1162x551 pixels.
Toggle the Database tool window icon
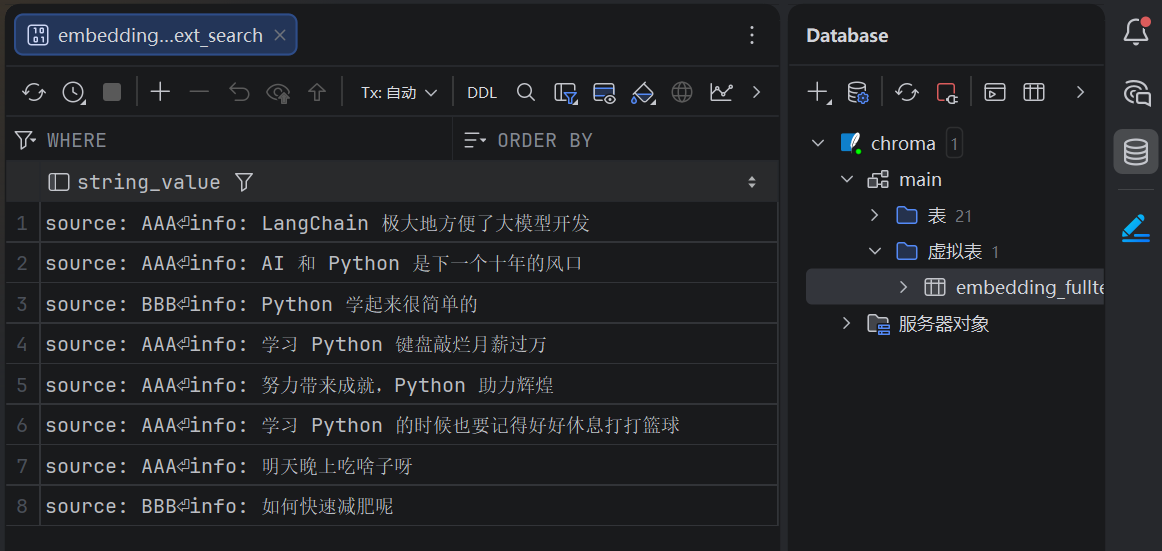(x=1135, y=152)
